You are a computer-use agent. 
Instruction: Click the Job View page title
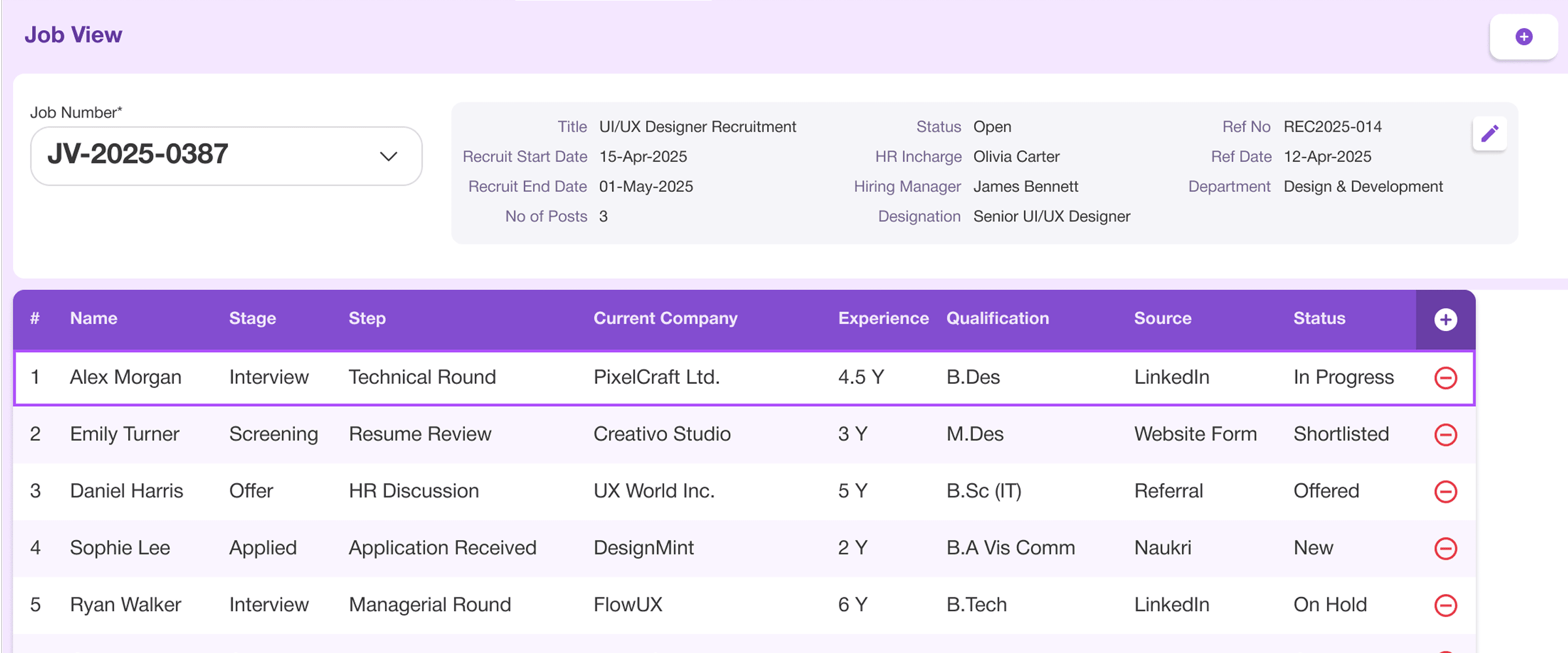point(73,35)
